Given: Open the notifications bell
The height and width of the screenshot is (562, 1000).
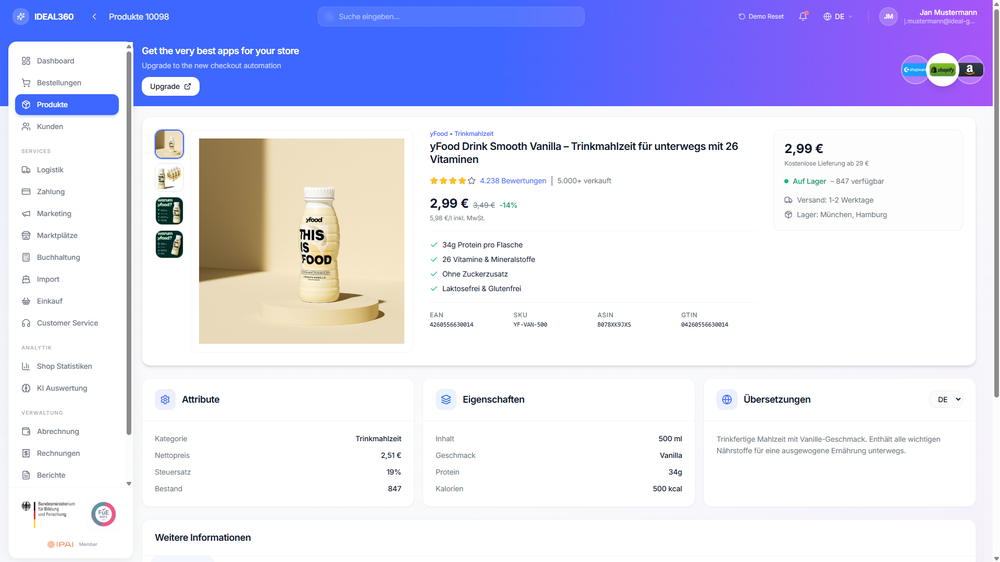Looking at the screenshot, I should pos(803,17).
